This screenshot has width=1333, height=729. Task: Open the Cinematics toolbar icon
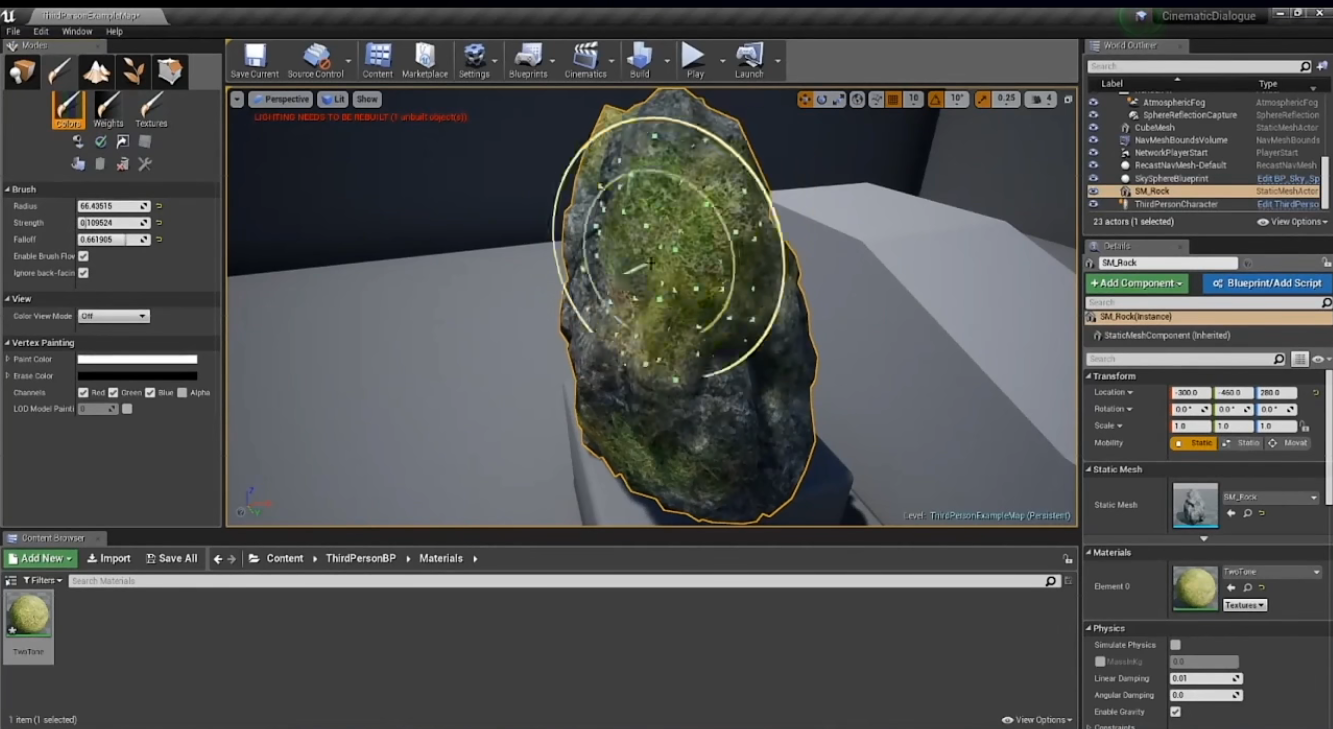point(585,58)
